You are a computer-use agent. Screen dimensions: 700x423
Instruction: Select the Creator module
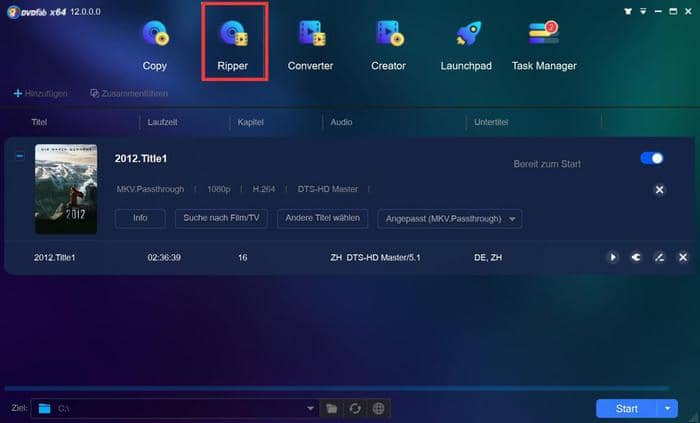click(x=388, y=45)
